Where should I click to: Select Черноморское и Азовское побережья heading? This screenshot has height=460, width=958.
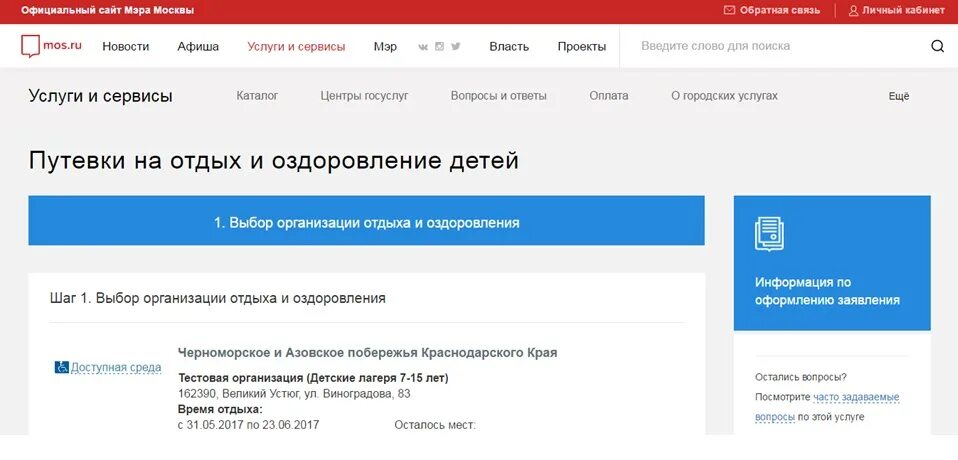[x=367, y=353]
